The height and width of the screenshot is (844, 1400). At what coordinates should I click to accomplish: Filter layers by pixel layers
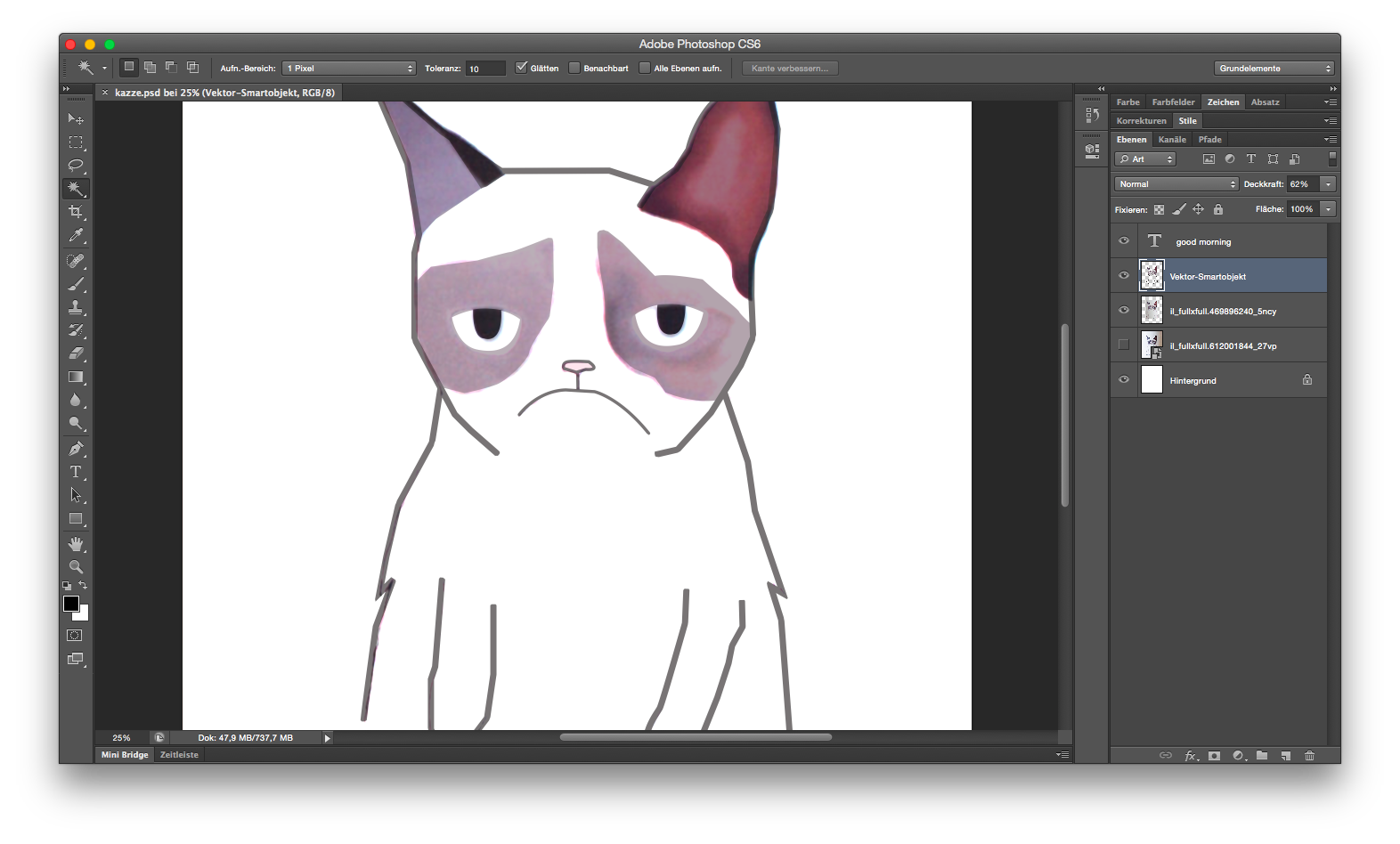pyautogui.click(x=1209, y=159)
